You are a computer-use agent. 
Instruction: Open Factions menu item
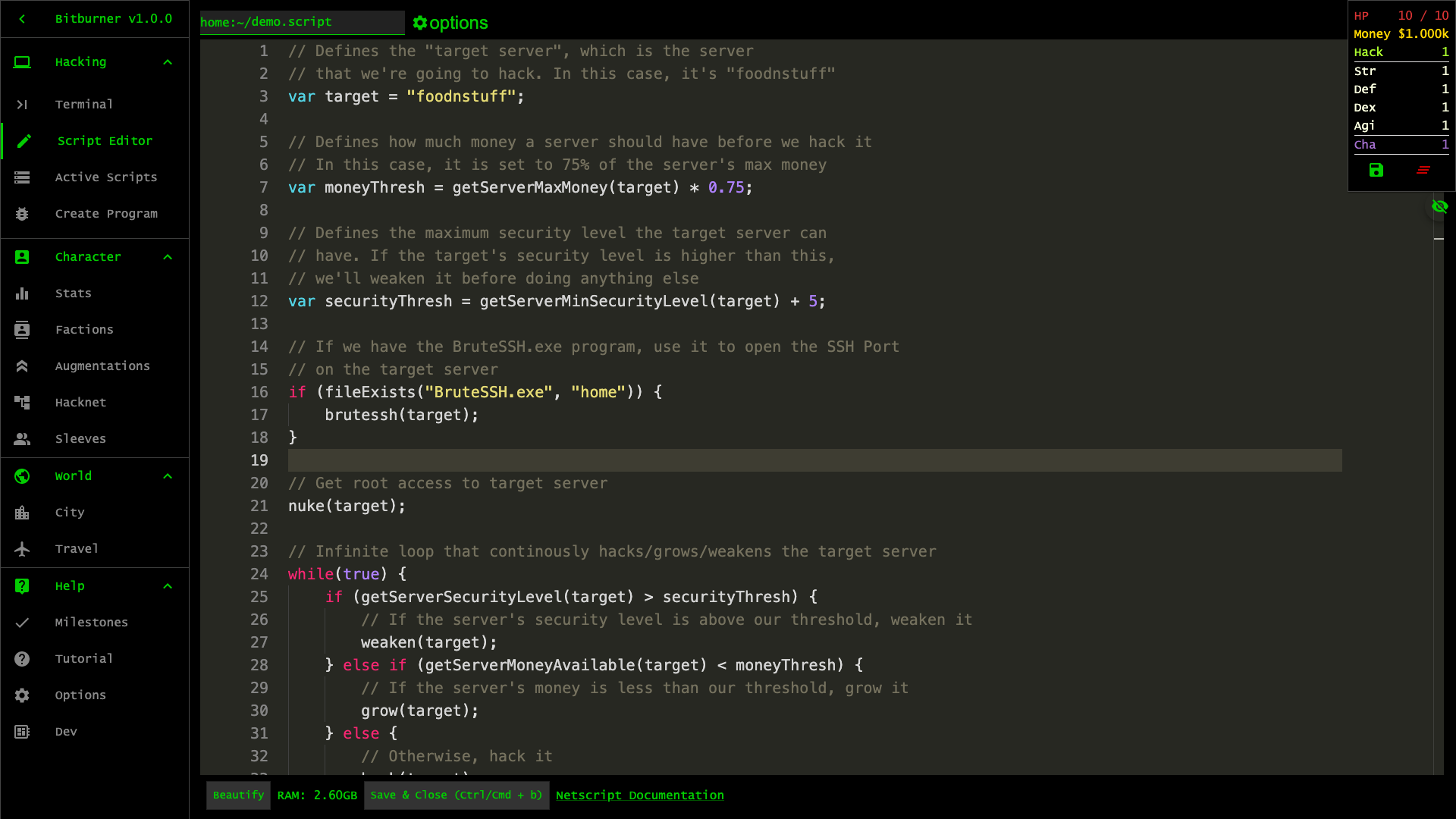84,330
